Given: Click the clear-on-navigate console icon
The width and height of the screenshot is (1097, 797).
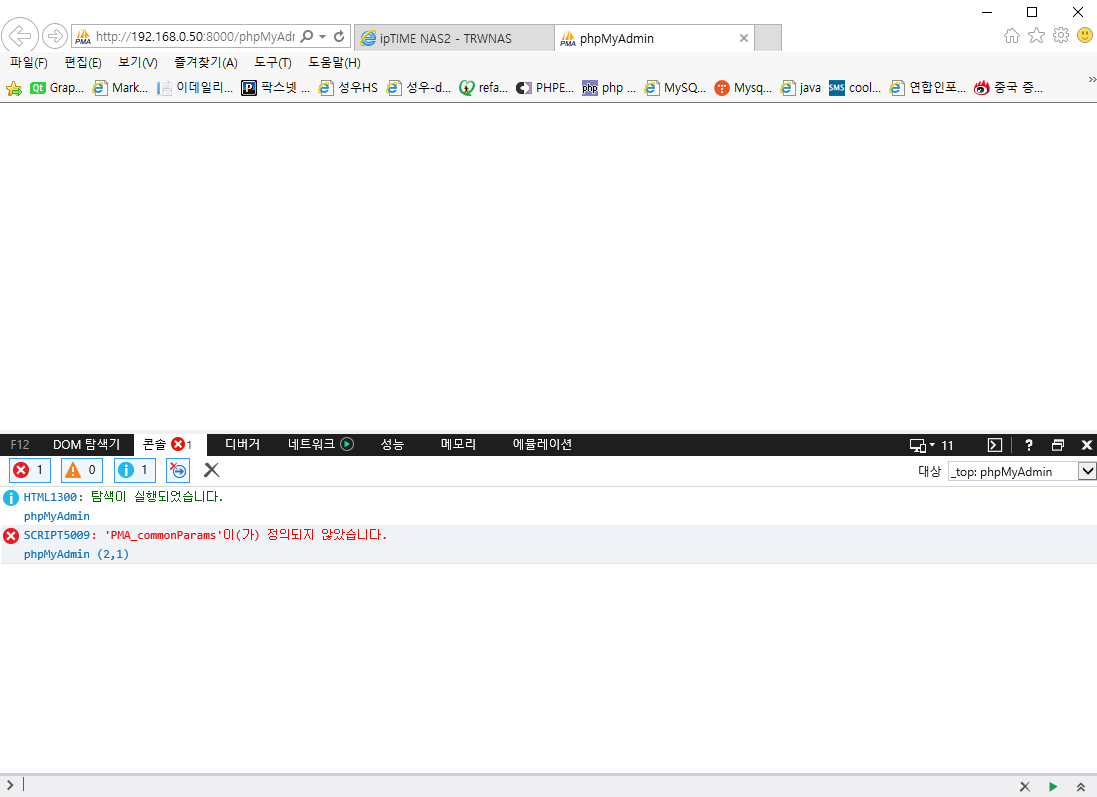Looking at the screenshot, I should coord(178,470).
